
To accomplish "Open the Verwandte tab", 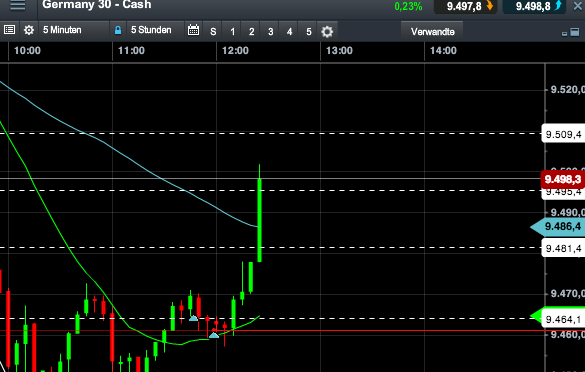I will point(432,31).
